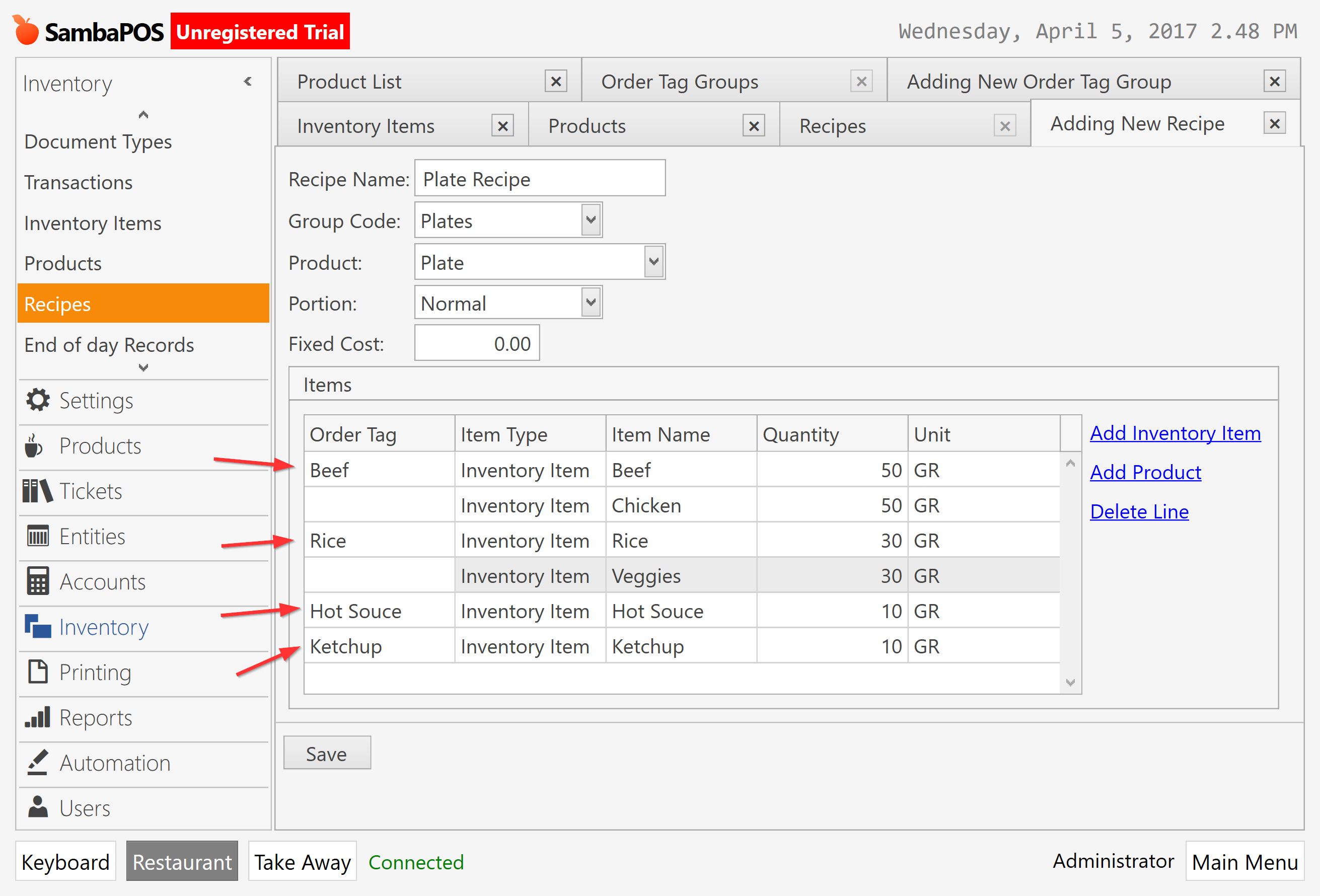Click the Users person icon
The width and height of the screenshot is (1320, 896).
38,807
